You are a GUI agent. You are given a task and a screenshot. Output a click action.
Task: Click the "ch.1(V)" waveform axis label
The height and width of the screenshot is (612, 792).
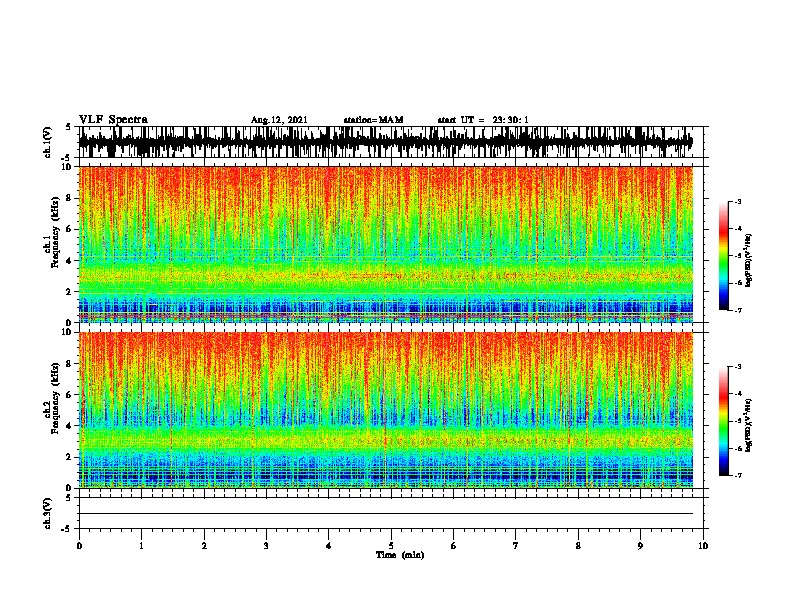48,142
